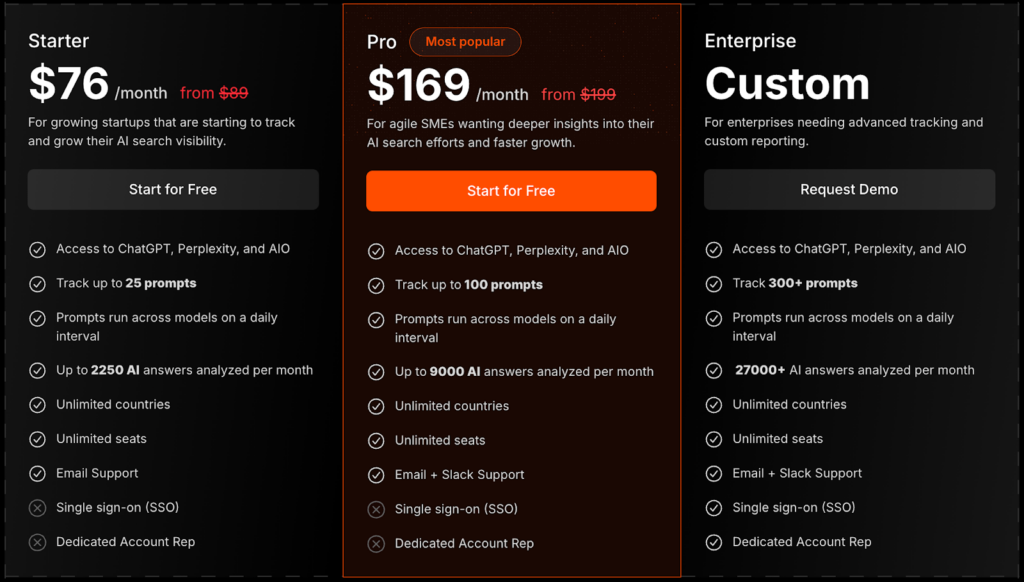Click Starter plan's Start for Free button
The width and height of the screenshot is (1024, 582).
(x=173, y=189)
